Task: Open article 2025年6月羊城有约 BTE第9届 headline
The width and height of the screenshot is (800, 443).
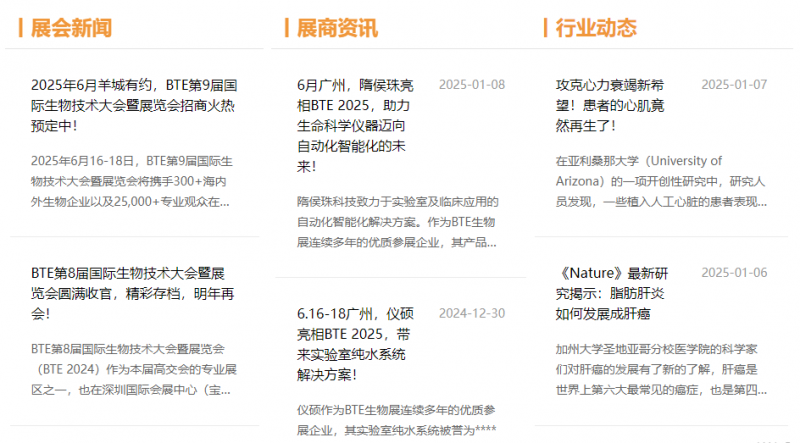Action: (134, 105)
